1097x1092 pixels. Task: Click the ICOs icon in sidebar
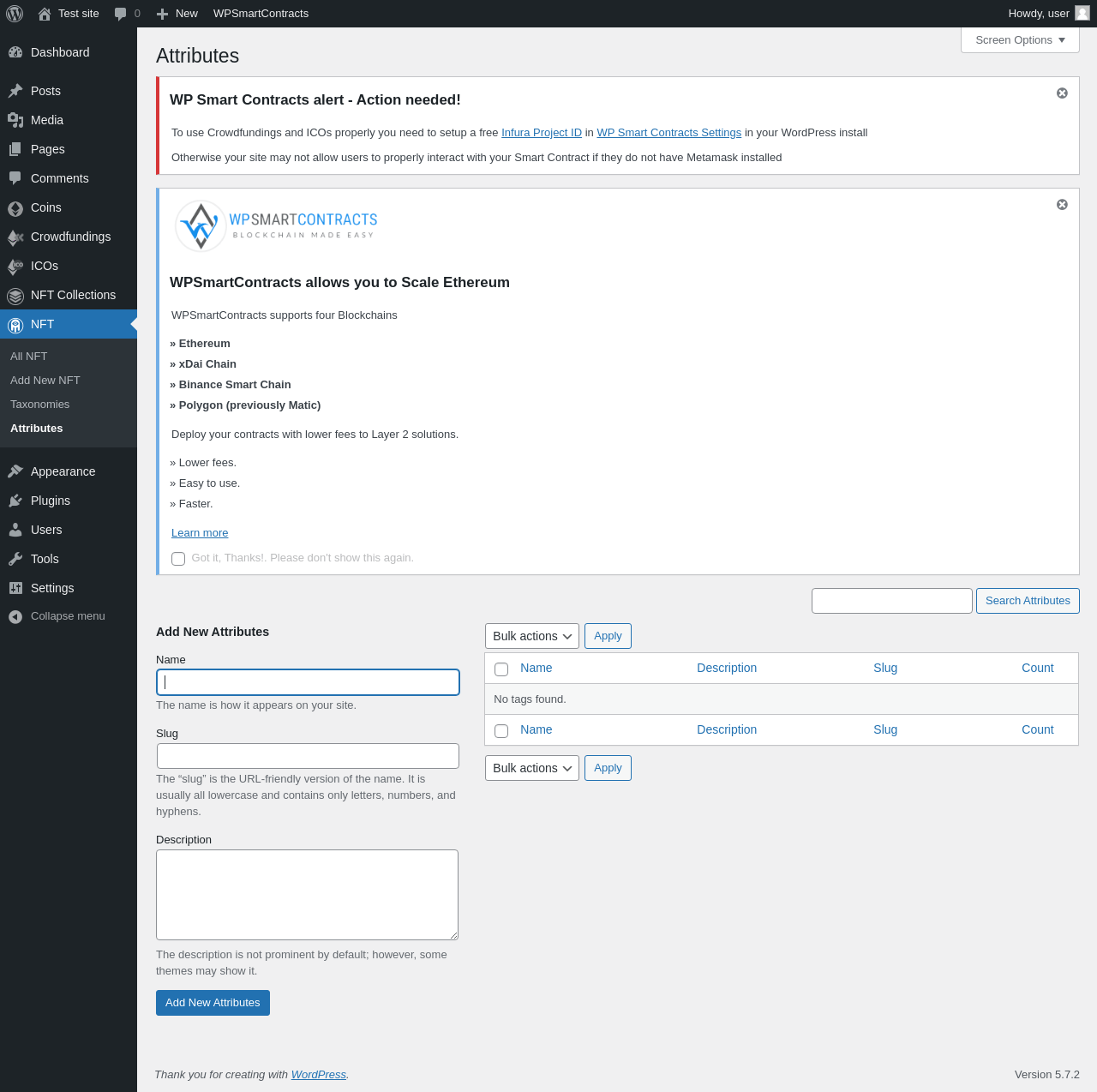coord(15,267)
